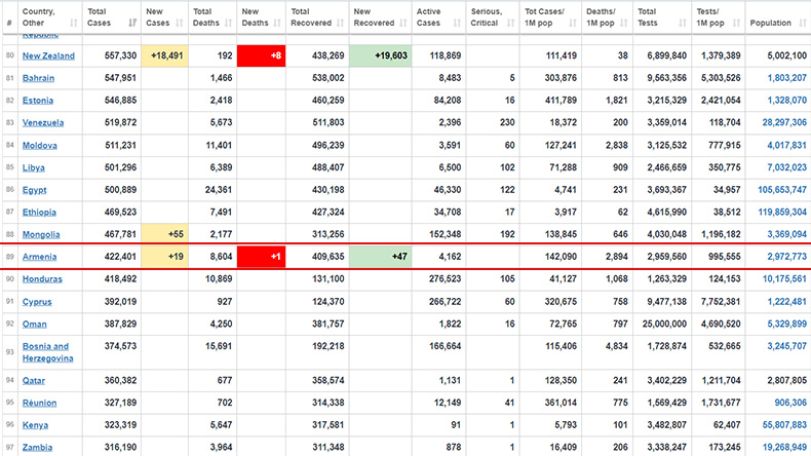Follow the Bosnia and Herzegovina link
The width and height of the screenshot is (811, 456).
[x=48, y=352]
